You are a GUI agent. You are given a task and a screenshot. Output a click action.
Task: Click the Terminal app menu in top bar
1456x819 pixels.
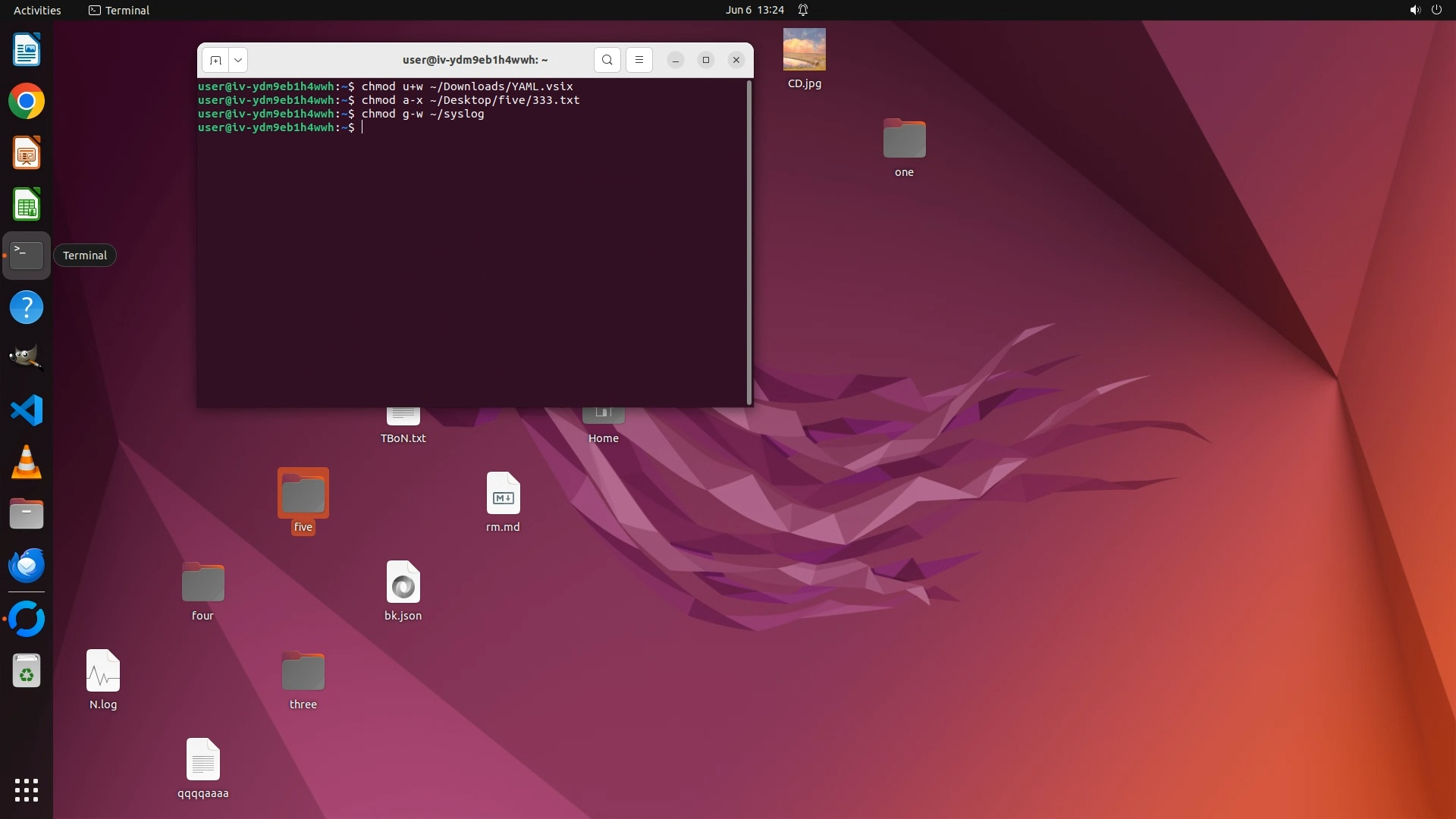tap(119, 10)
